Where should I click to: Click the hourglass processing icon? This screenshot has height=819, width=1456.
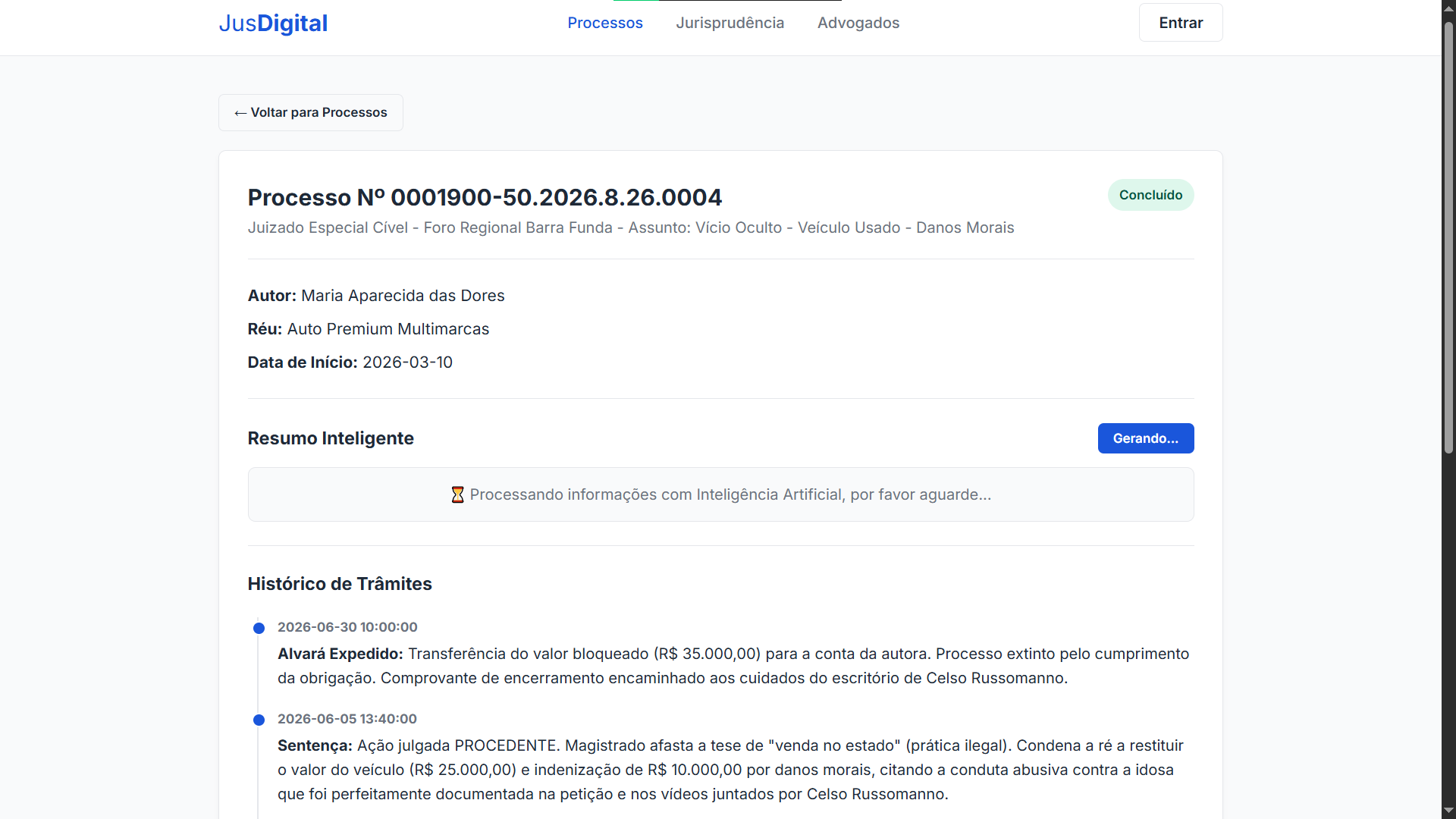point(457,494)
